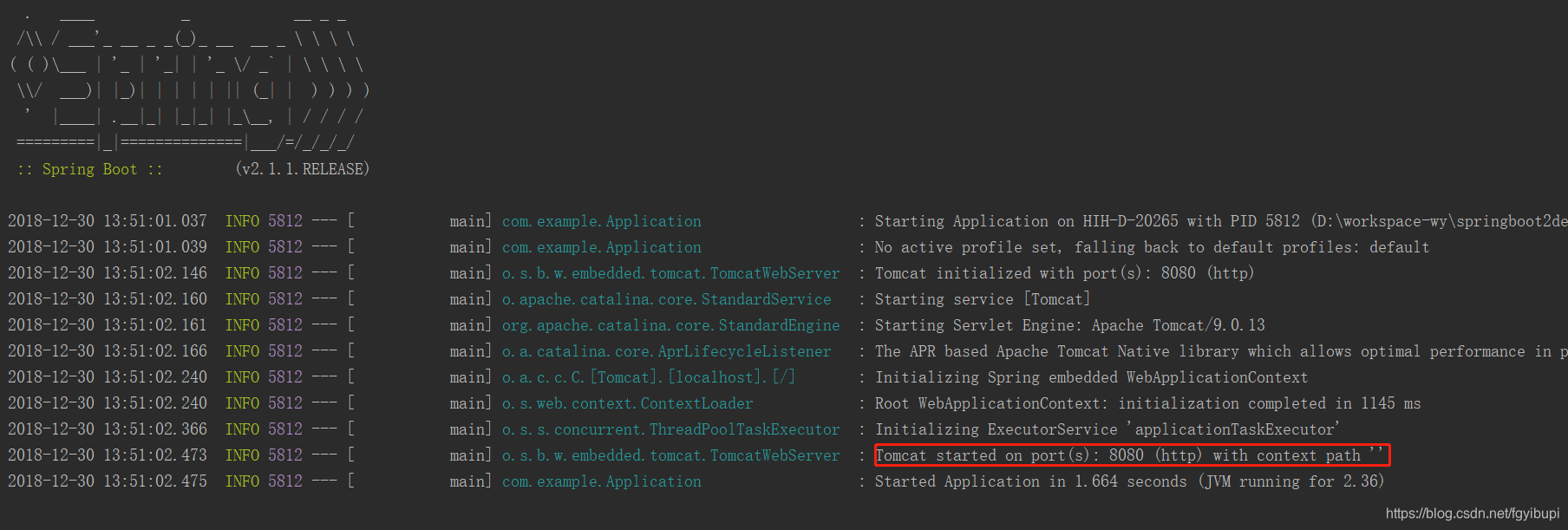Click timestamp '2018-12-30 13:51:01.039'
The height and width of the screenshot is (530, 1568).
tap(108, 247)
